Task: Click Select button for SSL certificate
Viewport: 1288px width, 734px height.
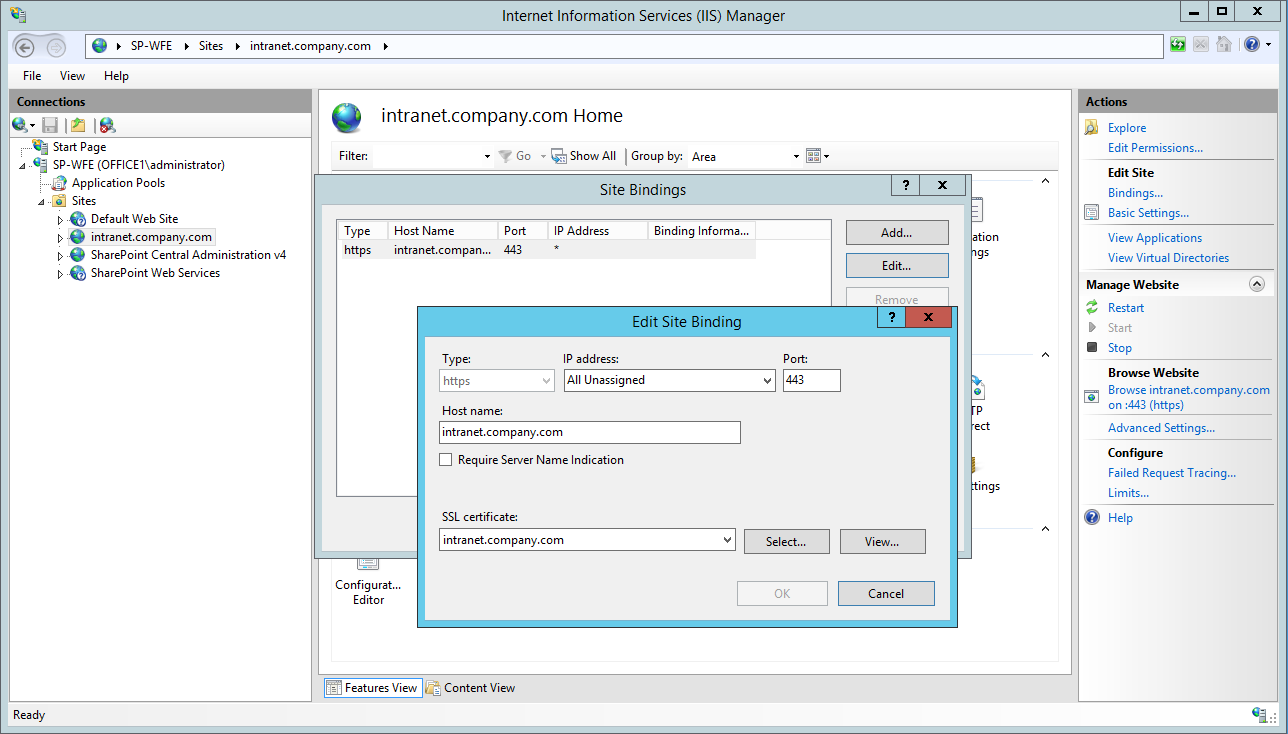Action: click(786, 541)
